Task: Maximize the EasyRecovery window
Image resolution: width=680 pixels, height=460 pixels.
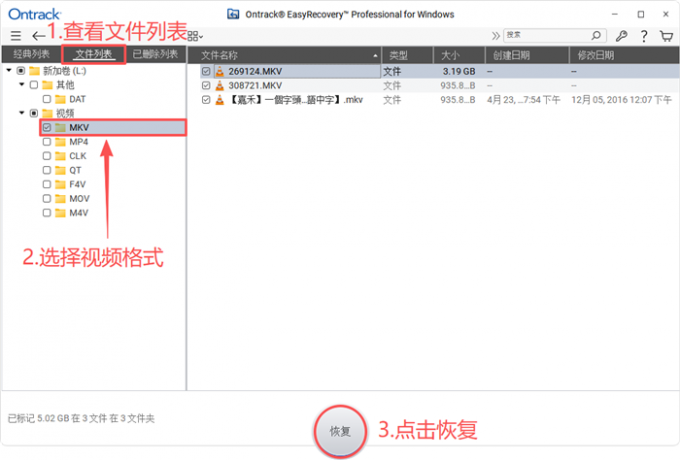Action: [x=641, y=14]
